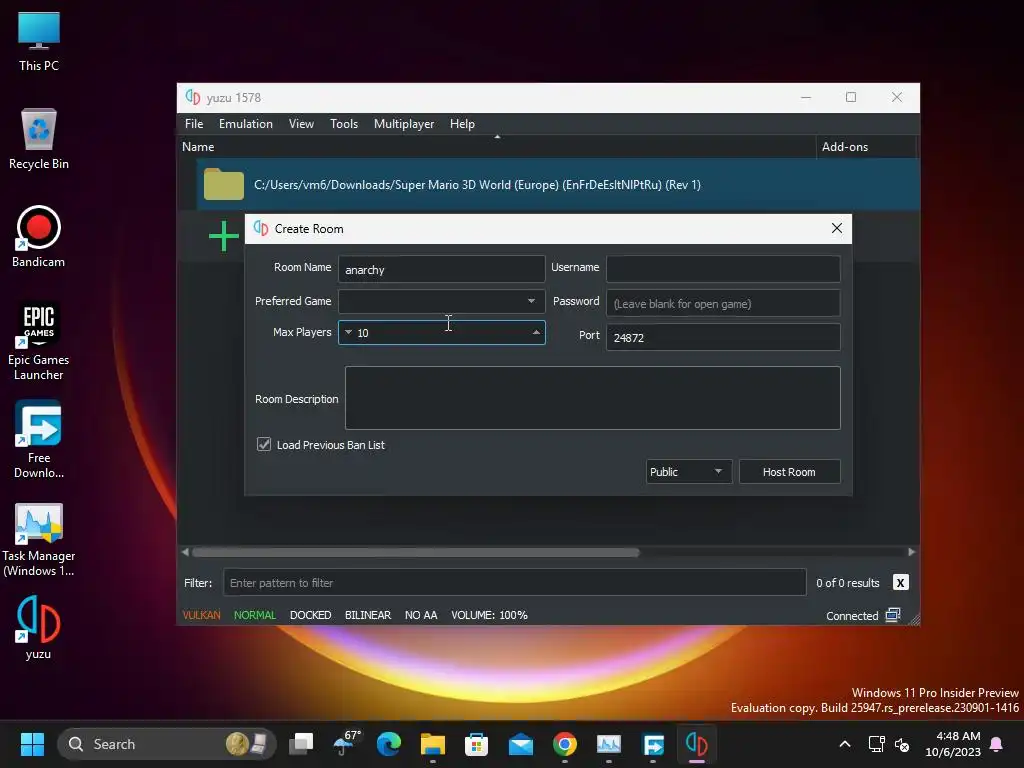Screen dimensions: 1024x768
Task: Open This PC desktop icon
Action: 39,41
